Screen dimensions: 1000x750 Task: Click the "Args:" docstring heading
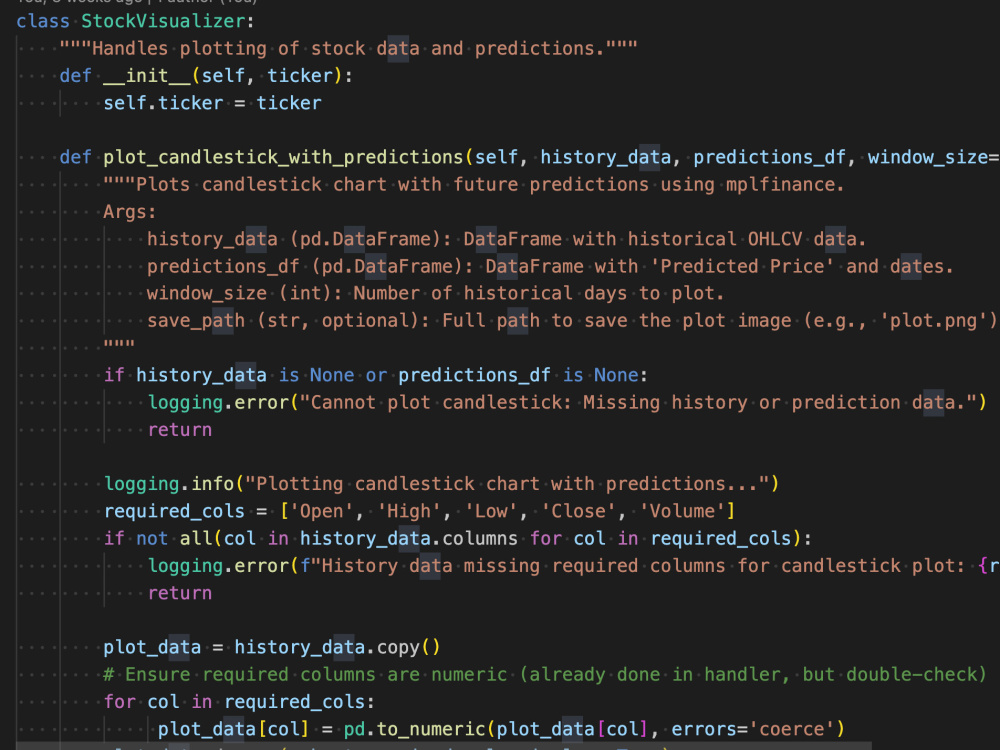tap(129, 212)
